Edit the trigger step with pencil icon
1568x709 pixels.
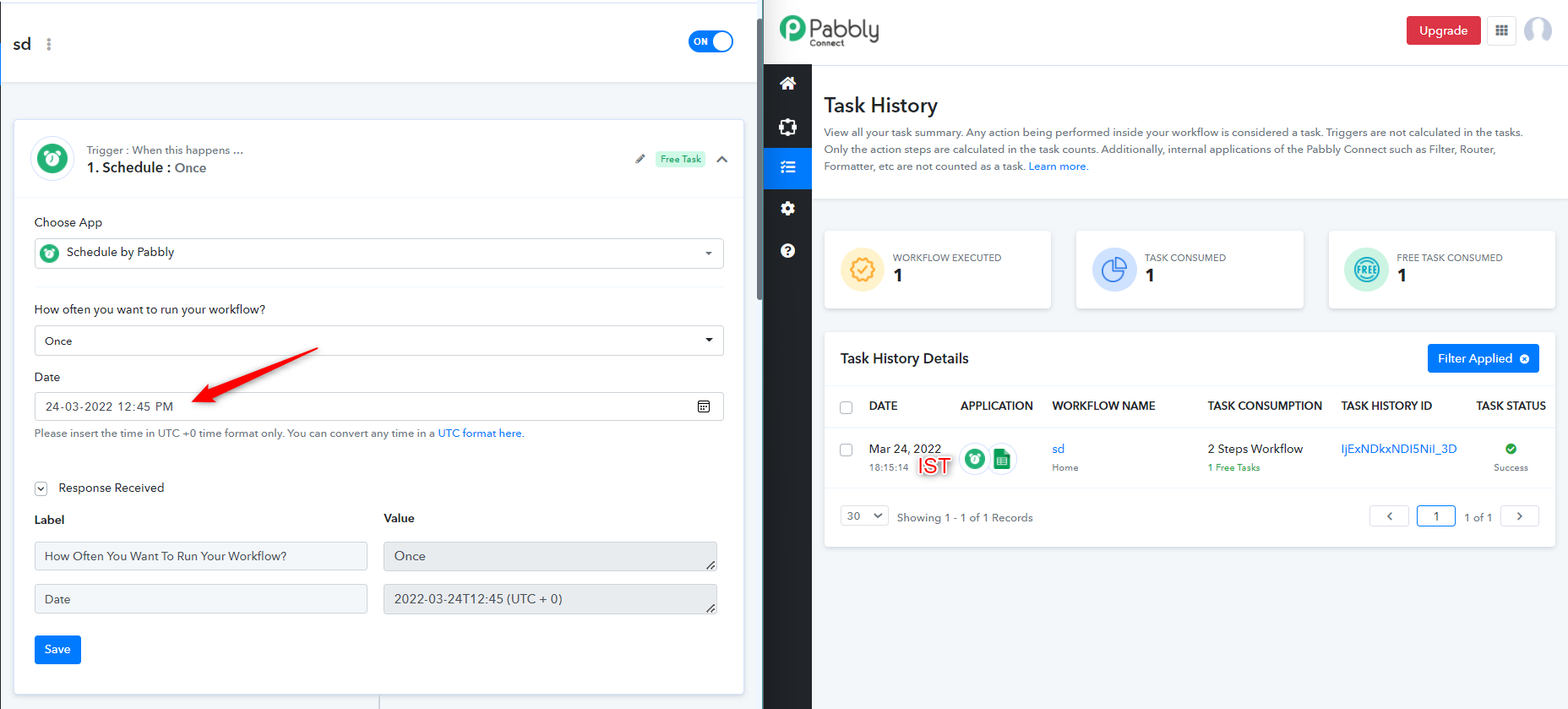[640, 159]
